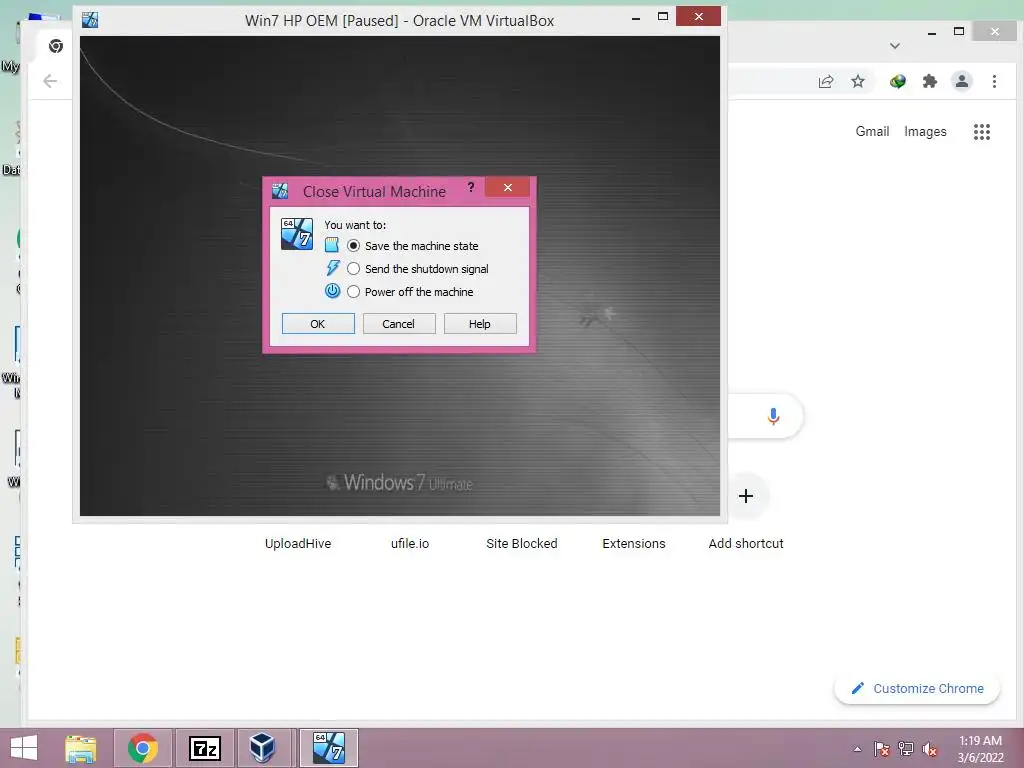1024x768 pixels.
Task: Open the Windows Start button
Action: 24,748
